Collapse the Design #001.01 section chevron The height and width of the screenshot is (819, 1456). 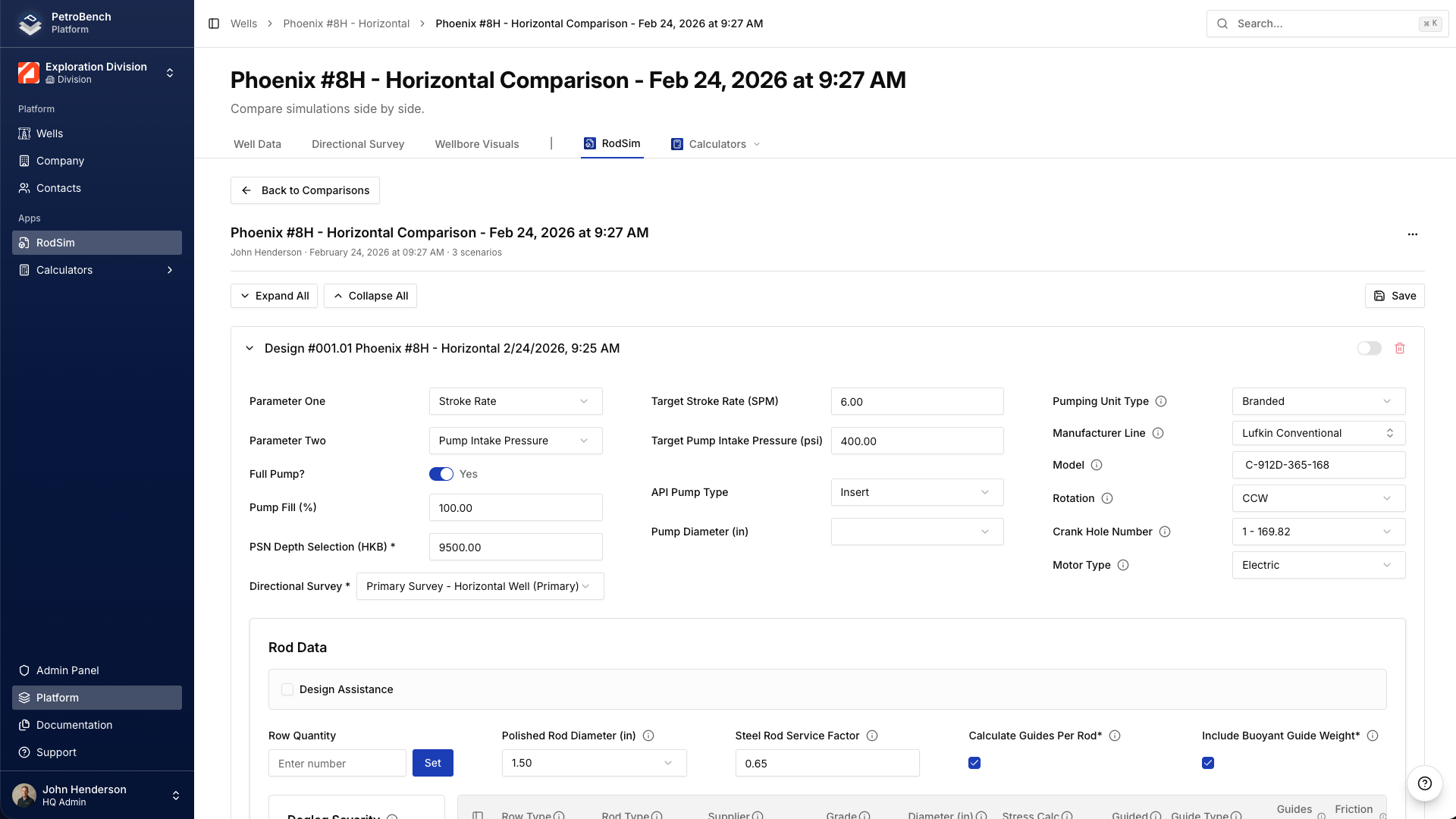coord(249,348)
